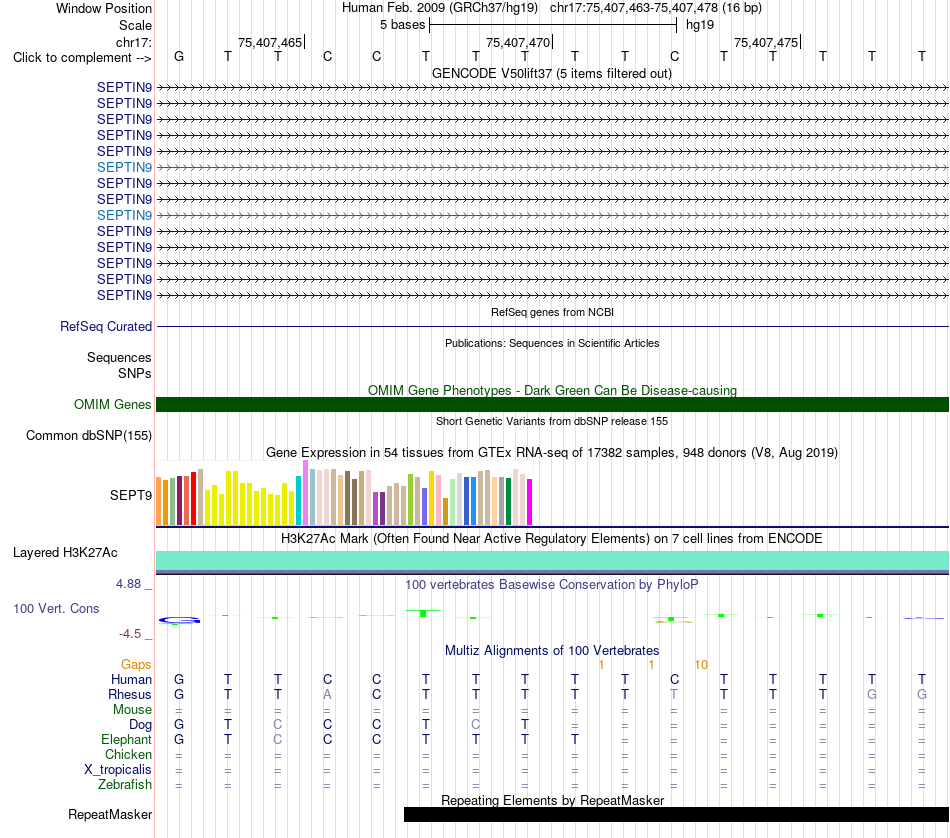Open 'Publications: Sequences in Scientific Articles' title
Viewport: 950px width, 838px height.
tap(552, 343)
